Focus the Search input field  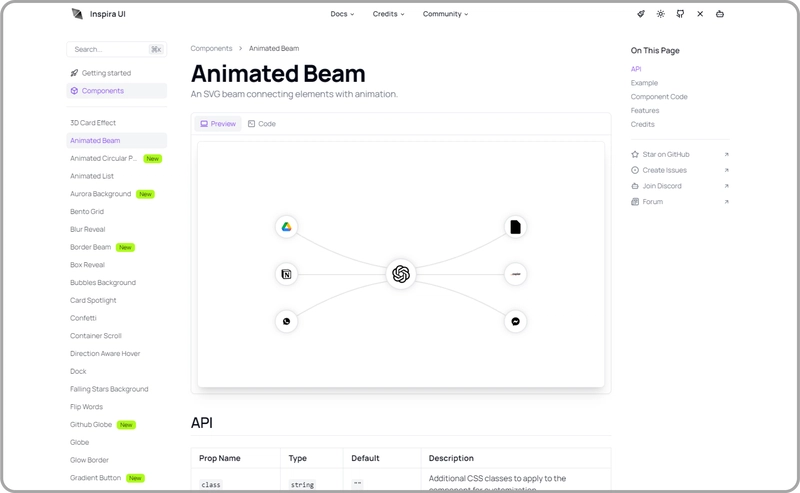[x=116, y=50]
